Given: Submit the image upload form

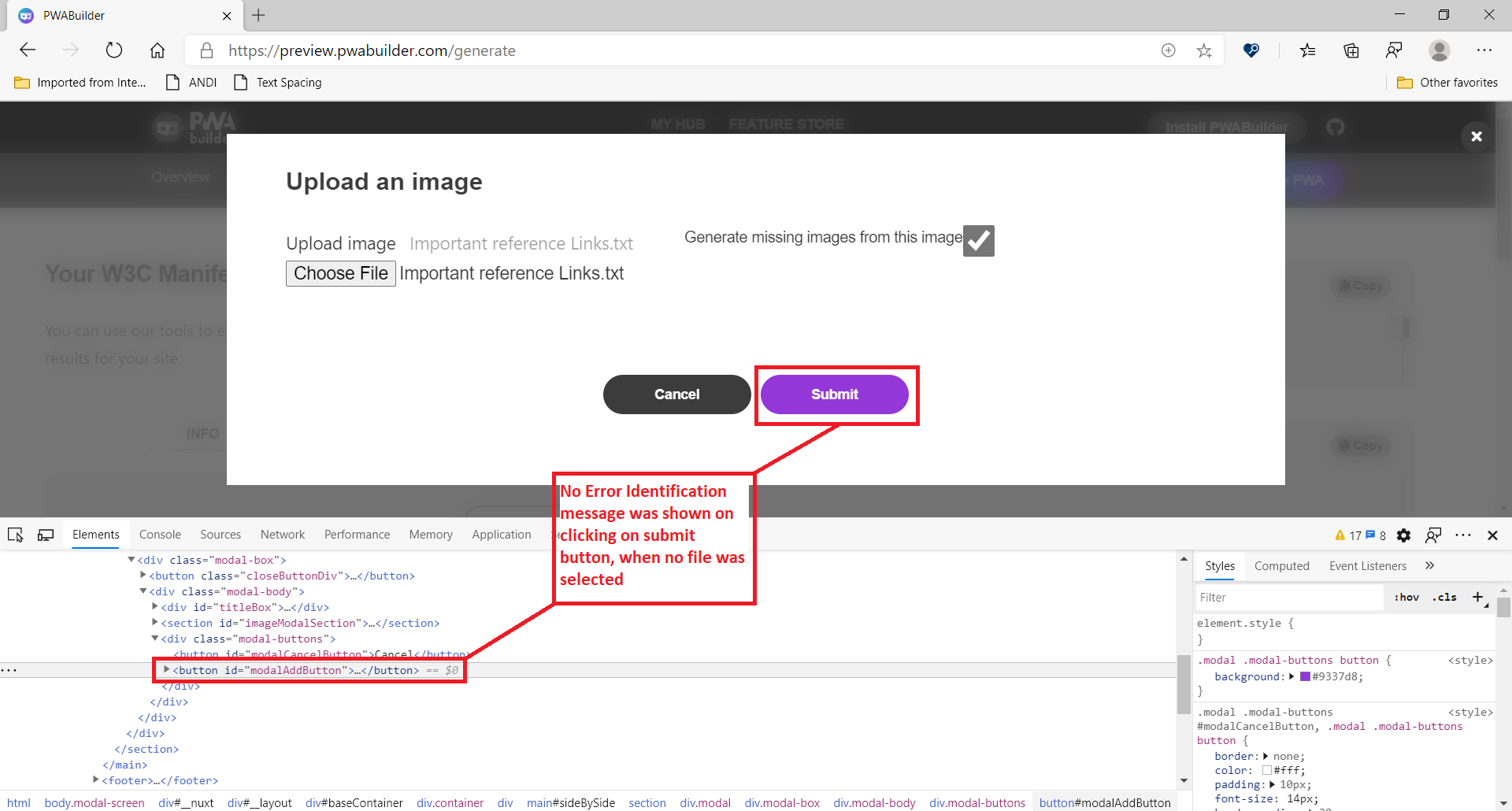Looking at the screenshot, I should pyautogui.click(x=835, y=394).
